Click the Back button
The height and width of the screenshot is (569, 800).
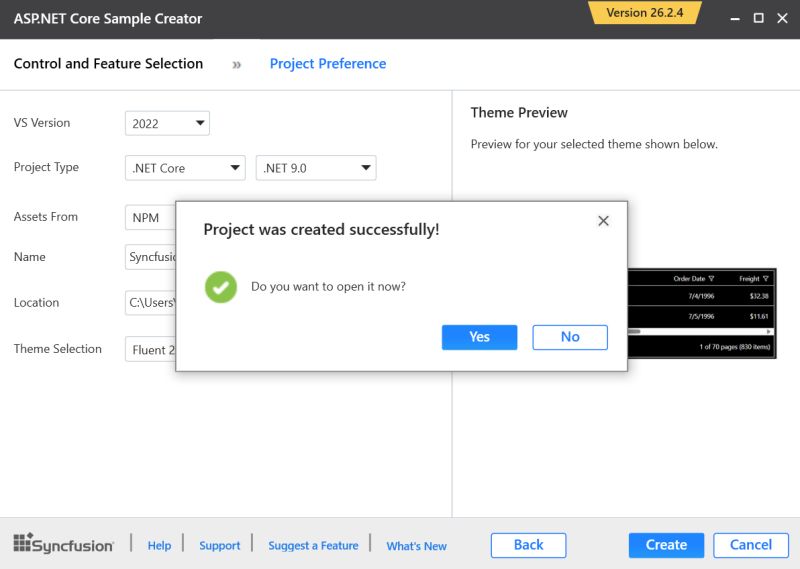click(x=529, y=545)
